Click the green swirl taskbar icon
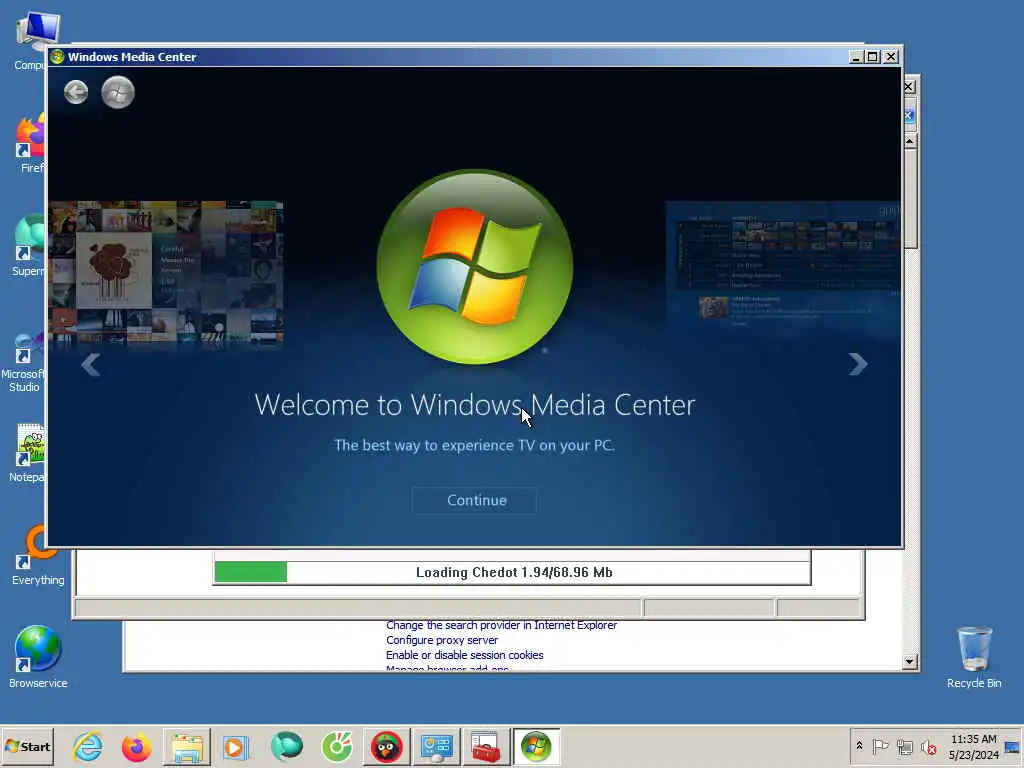The width and height of the screenshot is (1024, 768). [x=337, y=746]
